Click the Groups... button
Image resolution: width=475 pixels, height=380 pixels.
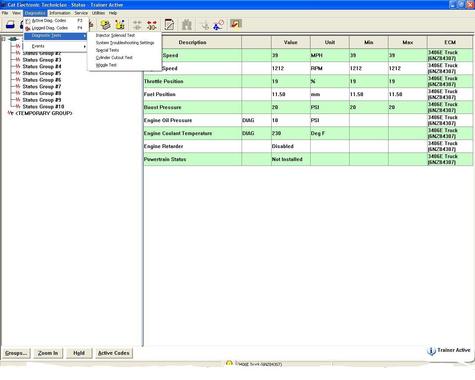pos(16,353)
